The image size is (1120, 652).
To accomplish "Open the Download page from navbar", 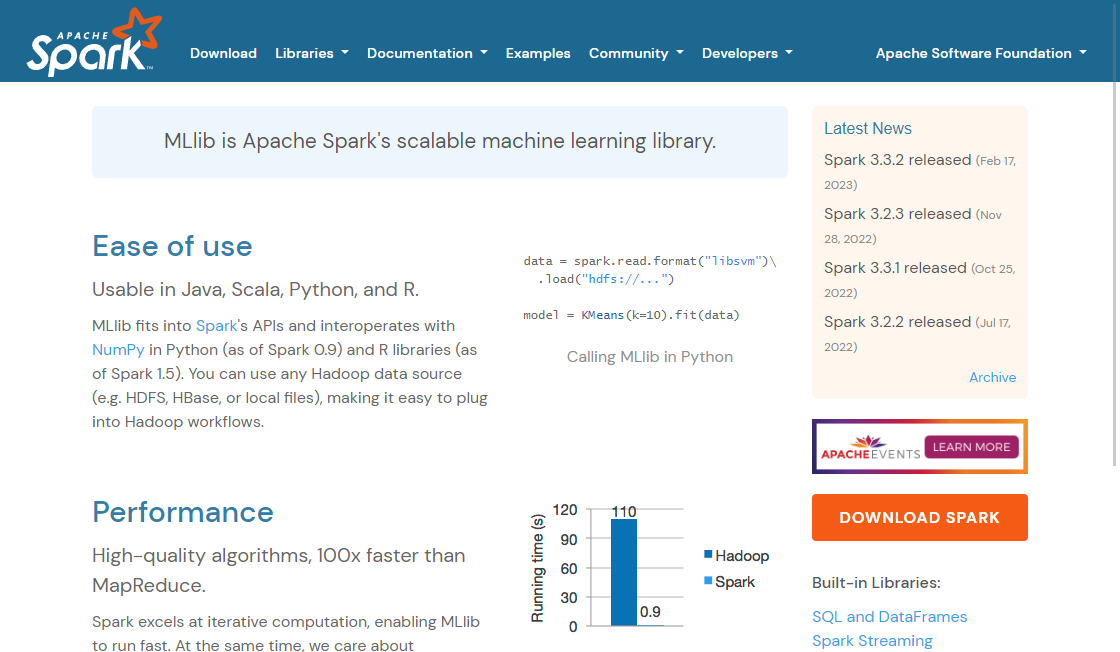I will point(223,53).
